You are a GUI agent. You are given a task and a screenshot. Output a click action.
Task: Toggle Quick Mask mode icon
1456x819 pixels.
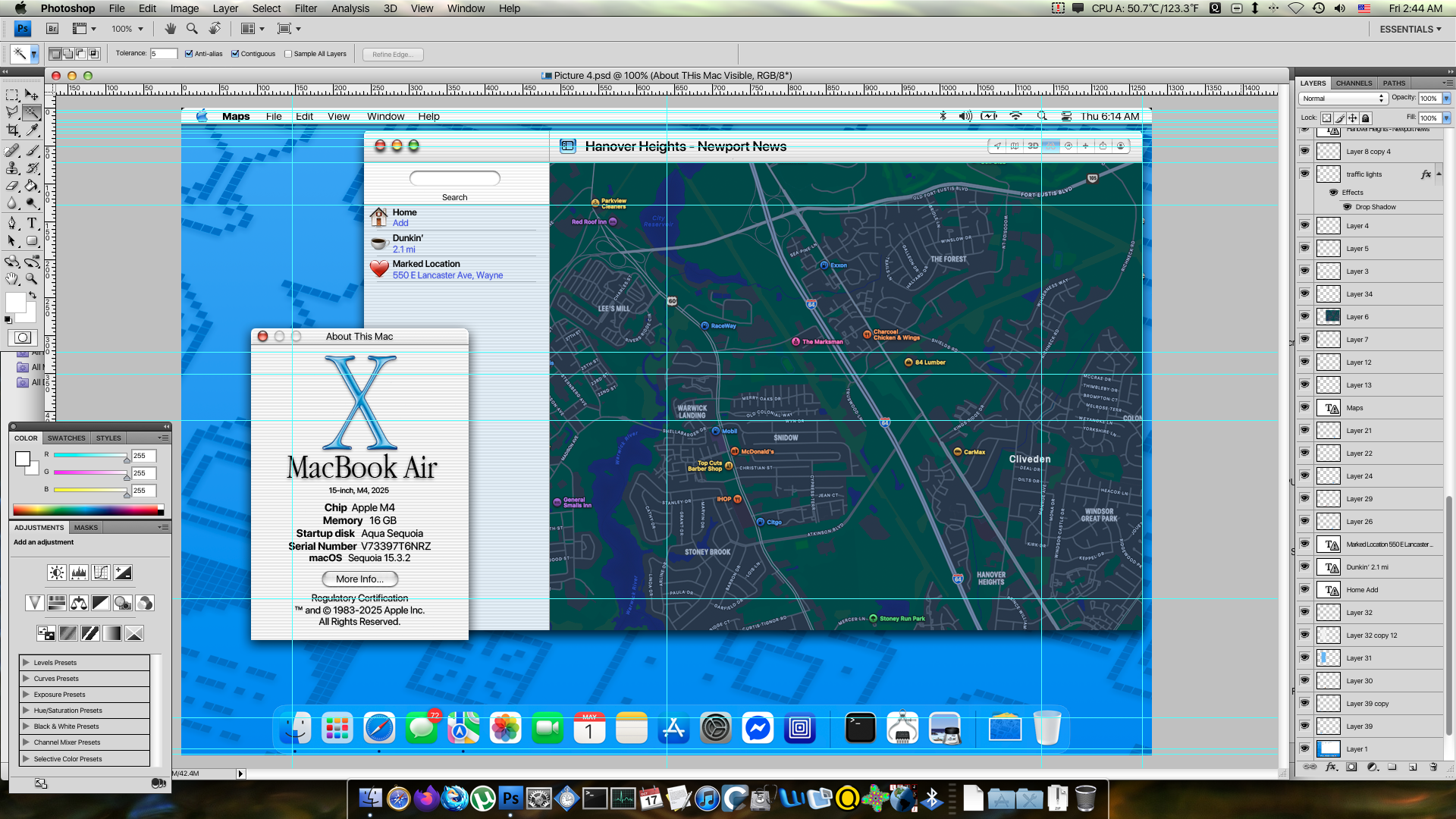click(23, 338)
